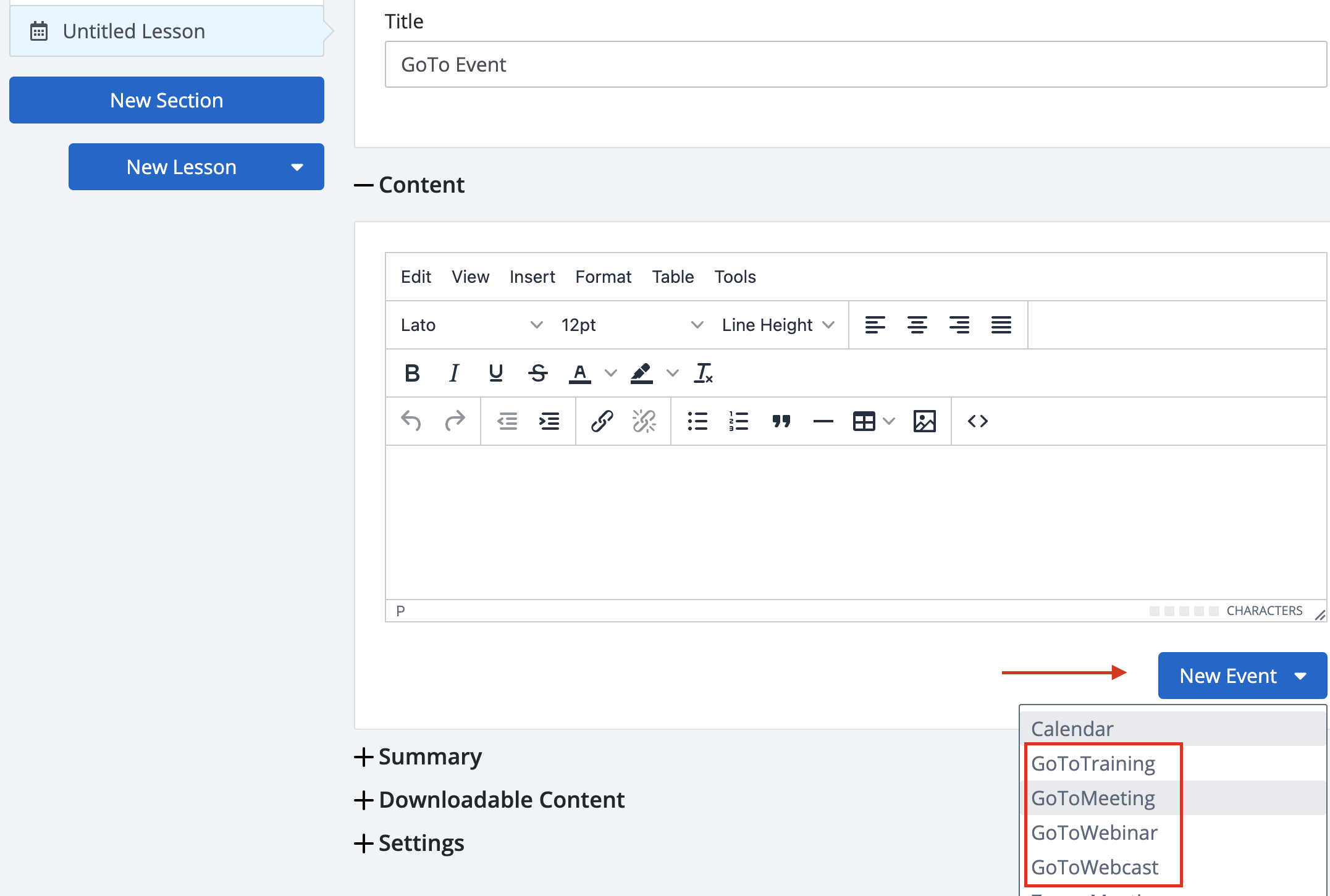Toggle italic formatting
This screenshot has width=1330, height=896.
[454, 373]
